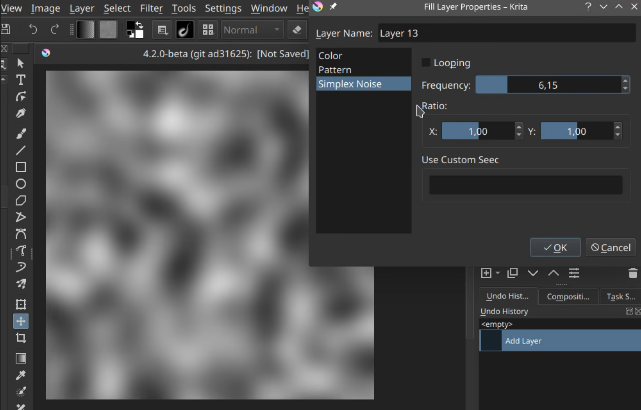Click the Save document icon
This screenshot has height=410, width=641.
click(5, 29)
